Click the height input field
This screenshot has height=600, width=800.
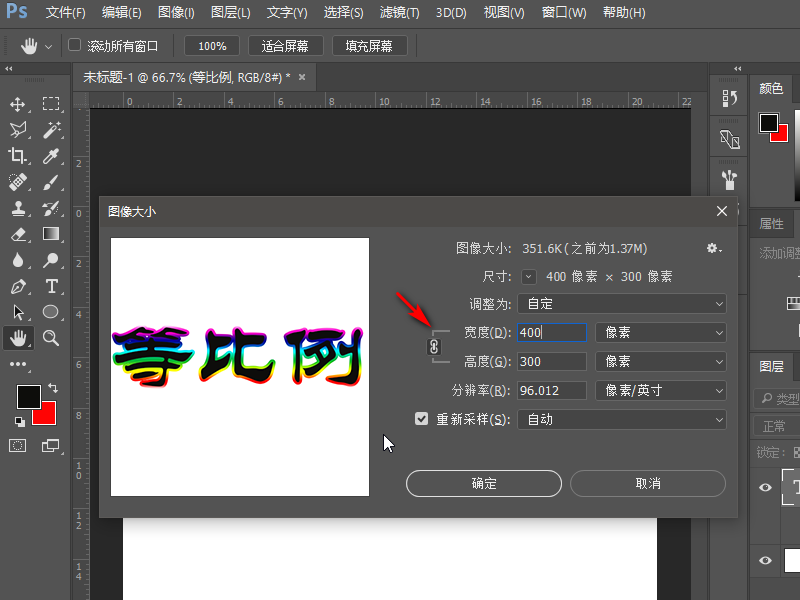point(552,362)
